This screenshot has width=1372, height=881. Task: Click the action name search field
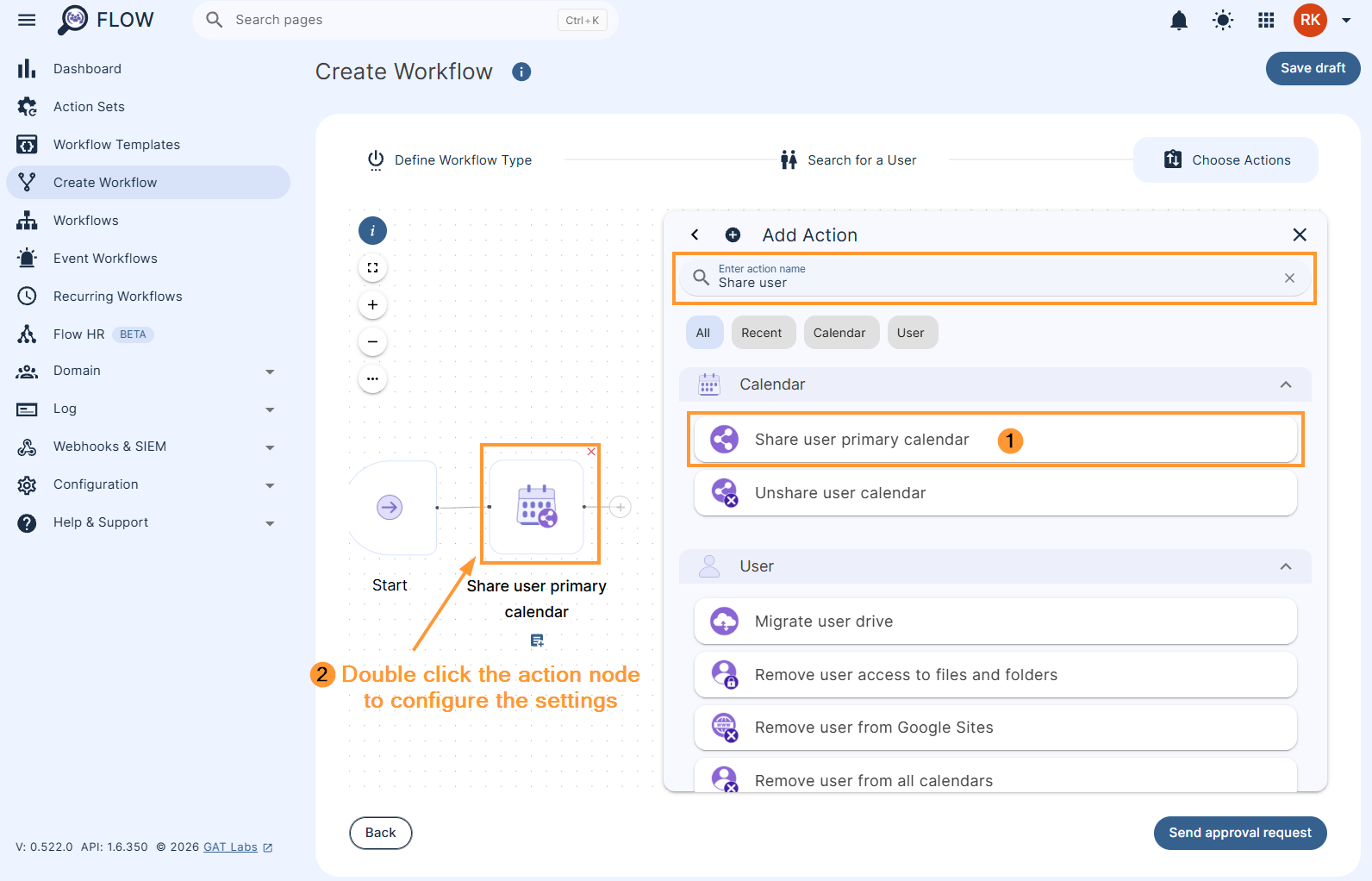tap(995, 278)
